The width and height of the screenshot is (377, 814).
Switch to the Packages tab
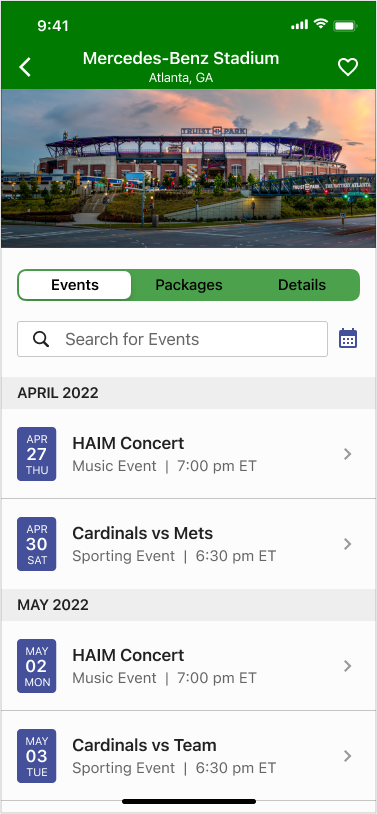(188, 285)
